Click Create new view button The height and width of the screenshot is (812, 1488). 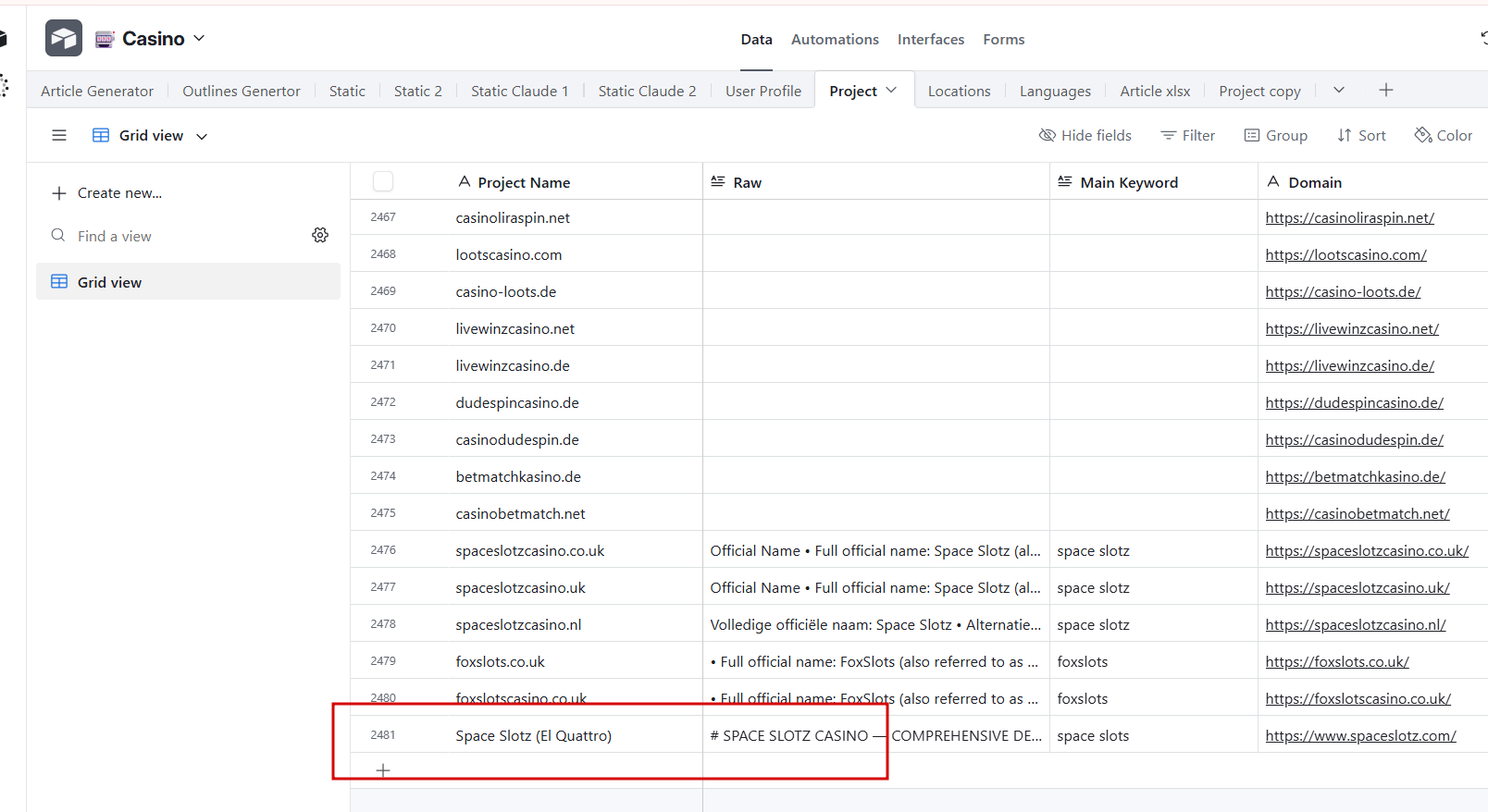point(107,192)
